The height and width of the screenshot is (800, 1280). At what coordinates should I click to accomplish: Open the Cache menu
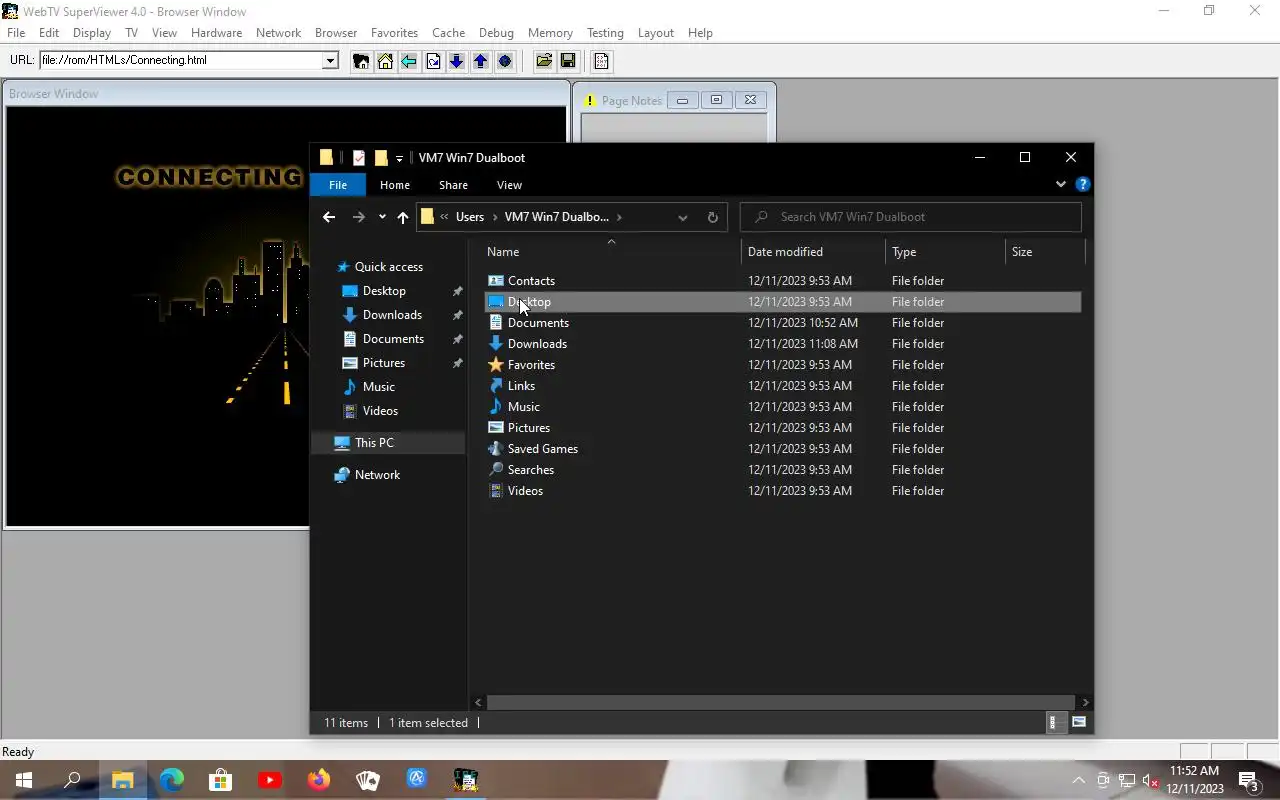(448, 33)
